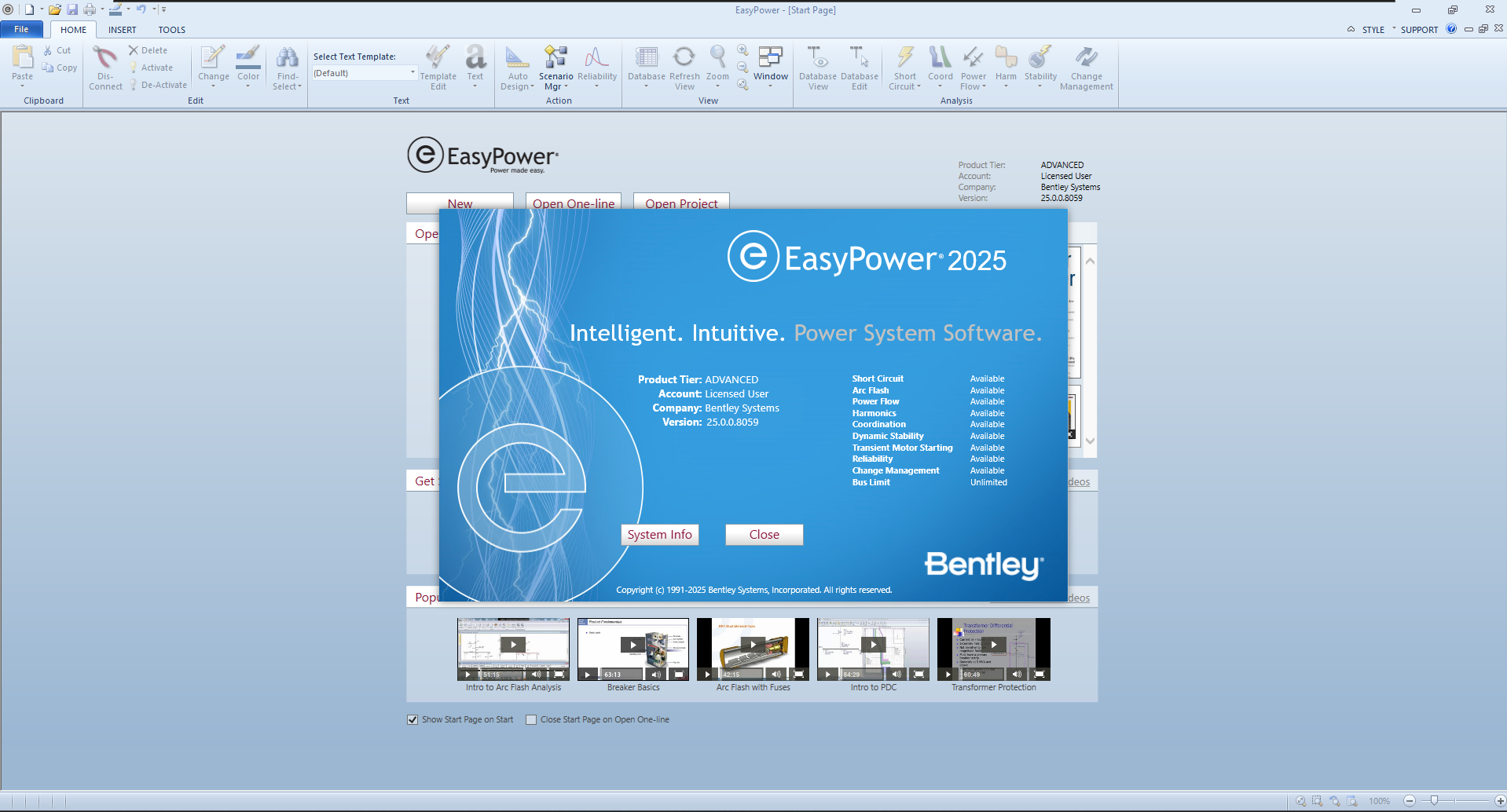Click the zoom out magnifier in View group
The width and height of the screenshot is (1507, 812).
click(x=742, y=68)
